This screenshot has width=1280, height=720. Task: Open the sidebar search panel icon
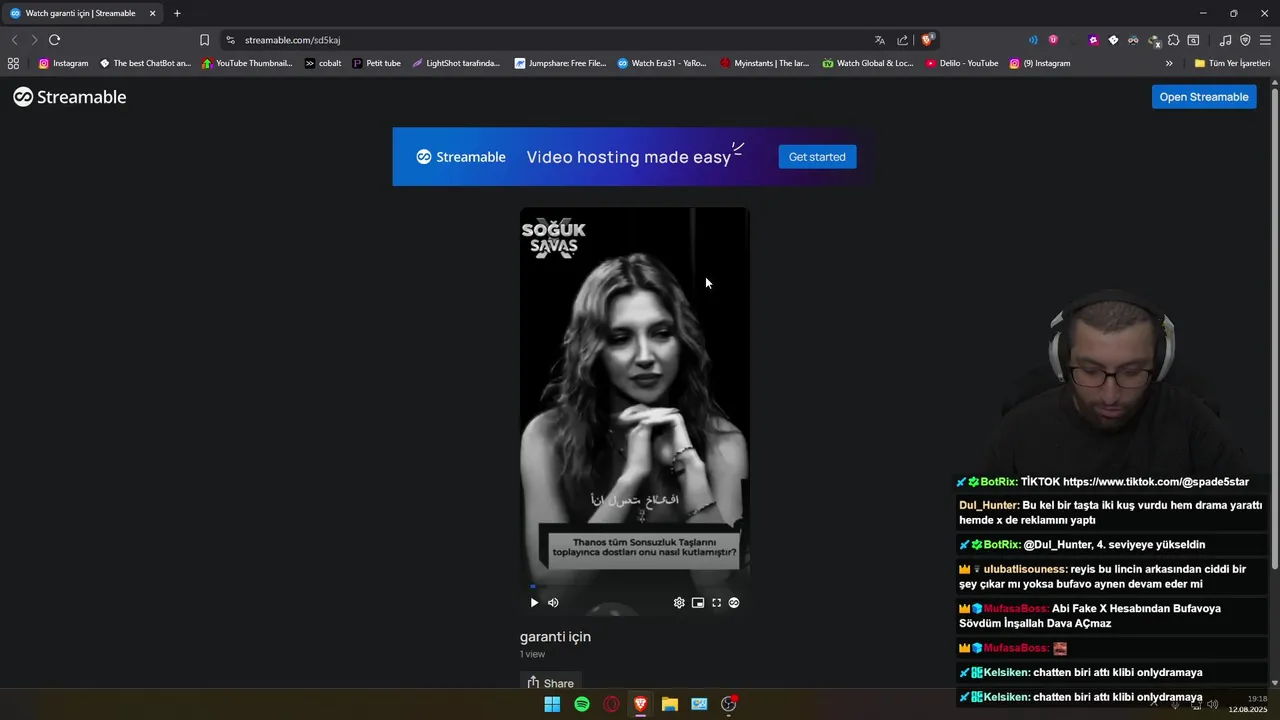pyautogui.click(x=1193, y=40)
